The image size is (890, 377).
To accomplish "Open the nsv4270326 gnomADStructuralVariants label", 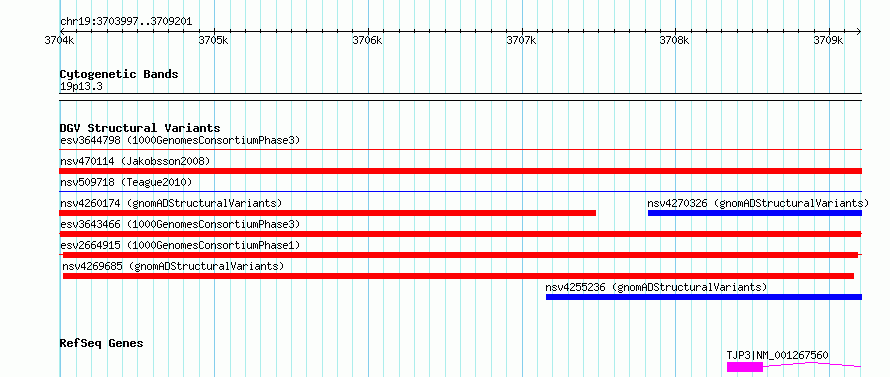I will coord(758,203).
